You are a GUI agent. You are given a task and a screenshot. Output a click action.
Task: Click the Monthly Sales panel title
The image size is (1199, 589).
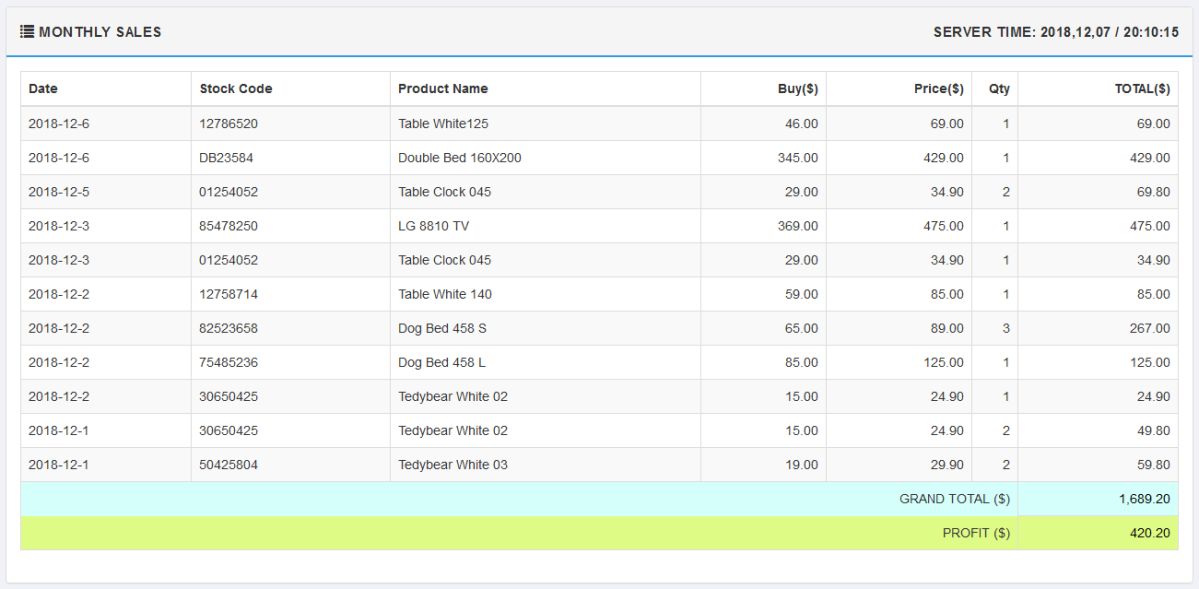point(100,32)
